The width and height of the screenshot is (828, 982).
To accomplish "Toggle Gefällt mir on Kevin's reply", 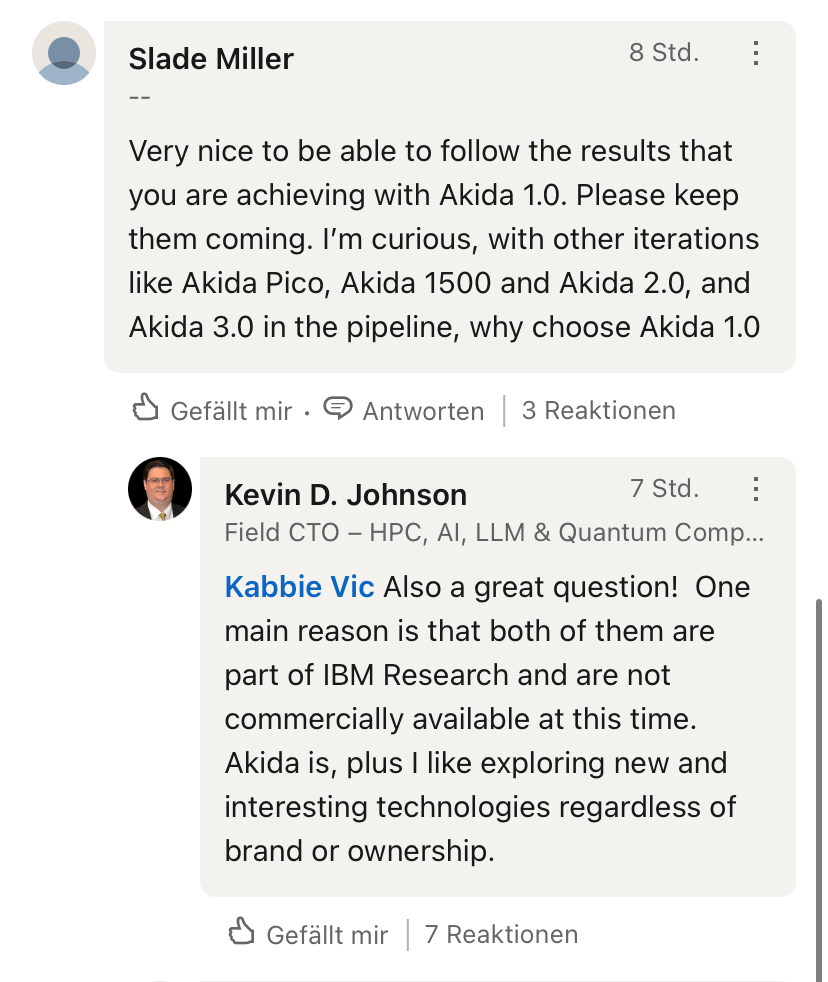I will [x=308, y=934].
